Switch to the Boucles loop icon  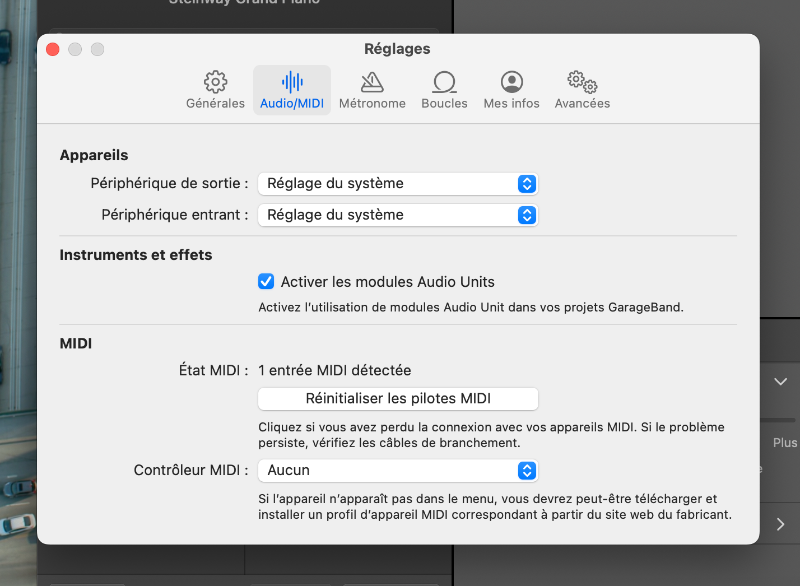coord(444,82)
